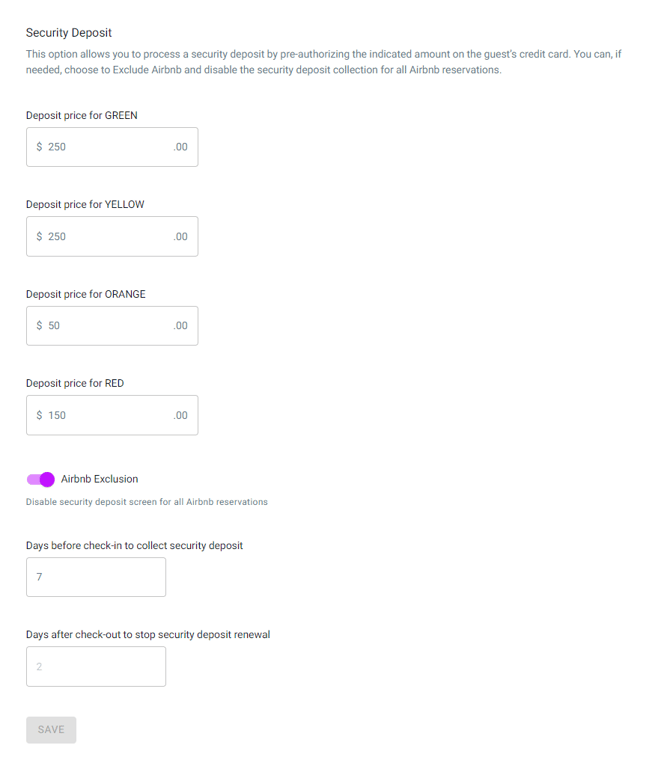
Task: Focus the days after check-out field
Action: [x=96, y=666]
